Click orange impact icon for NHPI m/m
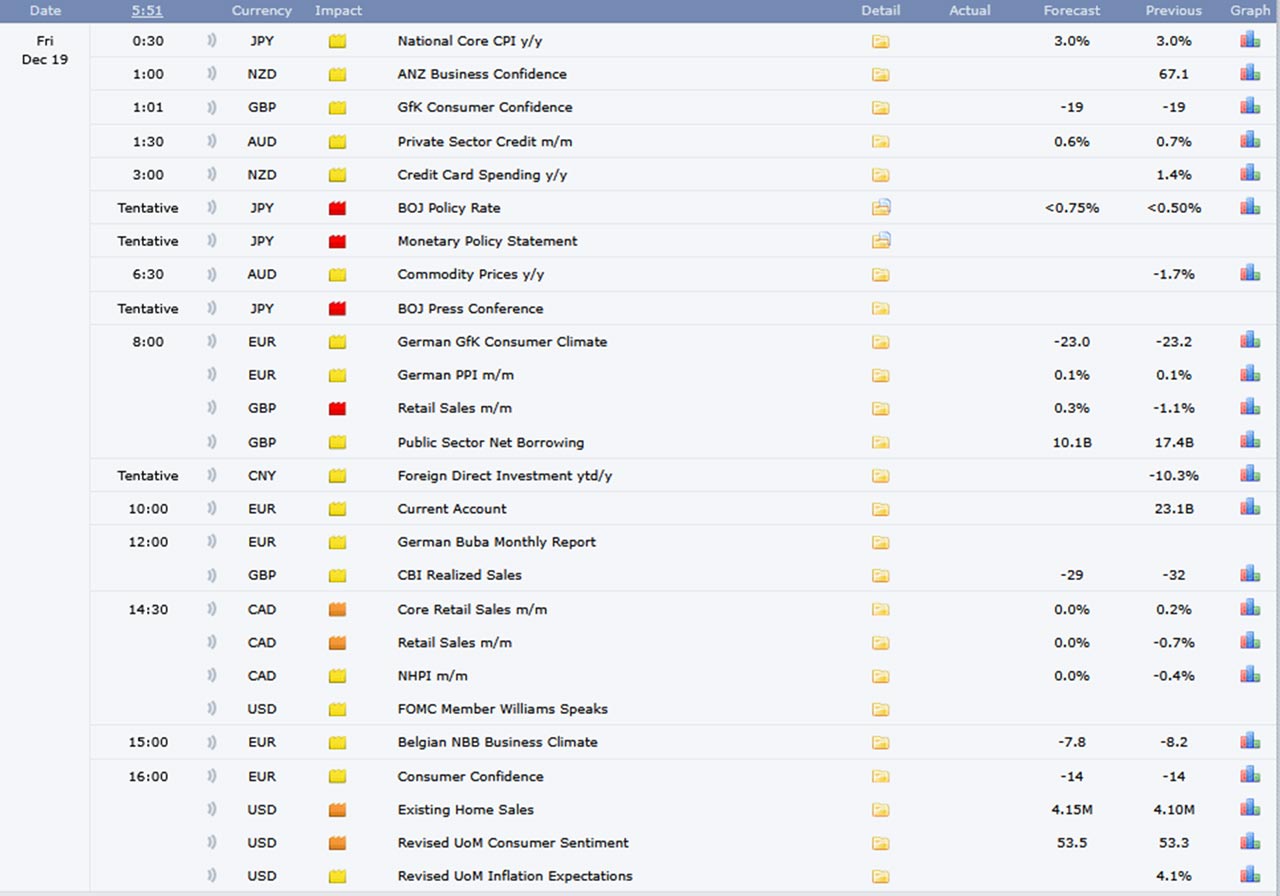The width and height of the screenshot is (1280, 896). pyautogui.click(x=337, y=675)
